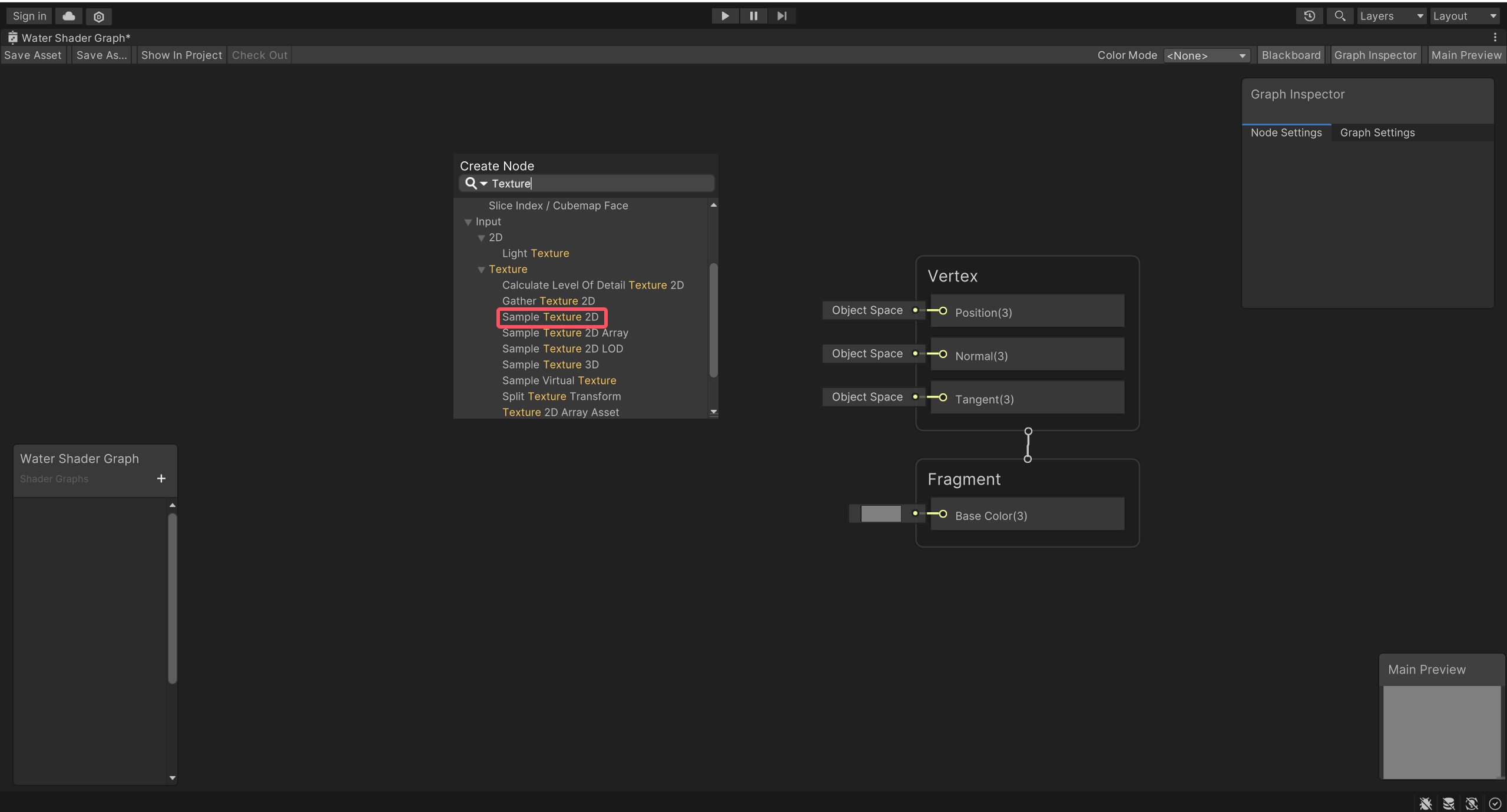Toggle the Graph Inspector panel
The image size is (1507, 812).
pyautogui.click(x=1375, y=55)
